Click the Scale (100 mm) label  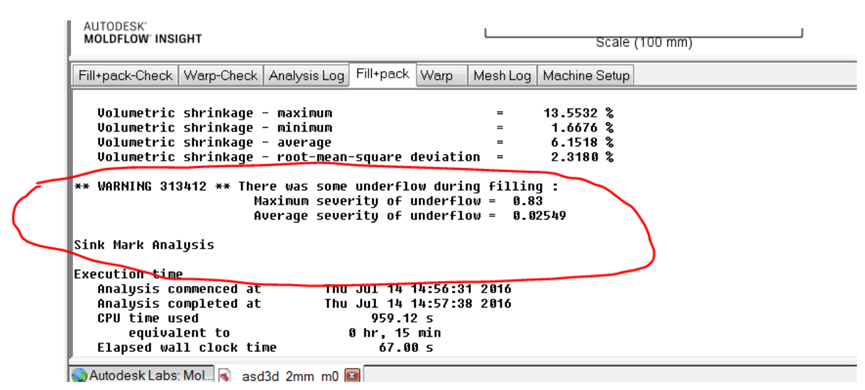tap(644, 42)
